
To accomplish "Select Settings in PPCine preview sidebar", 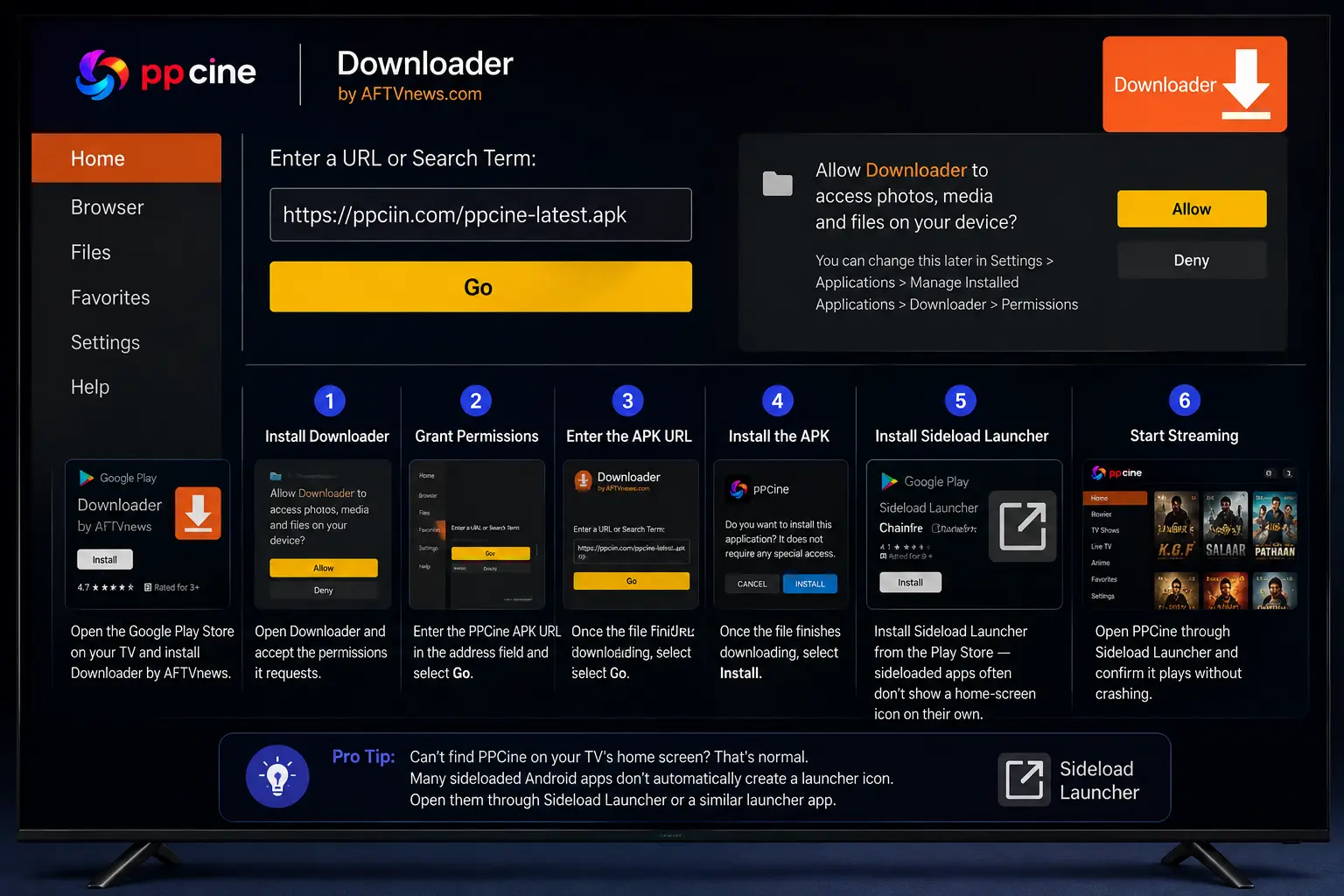I will 1102,596.
